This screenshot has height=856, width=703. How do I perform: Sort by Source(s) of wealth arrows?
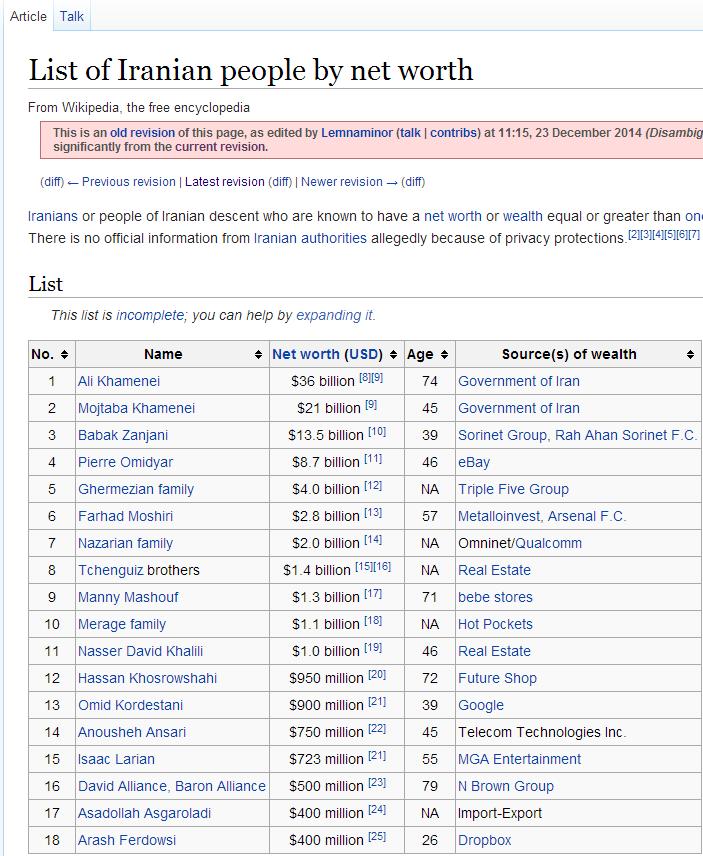pos(690,355)
